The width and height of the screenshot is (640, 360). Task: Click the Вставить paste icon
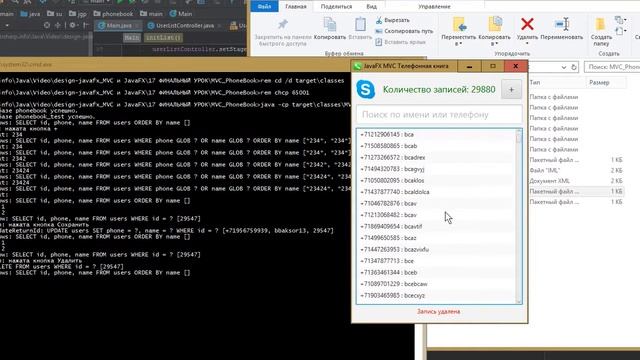point(360,24)
